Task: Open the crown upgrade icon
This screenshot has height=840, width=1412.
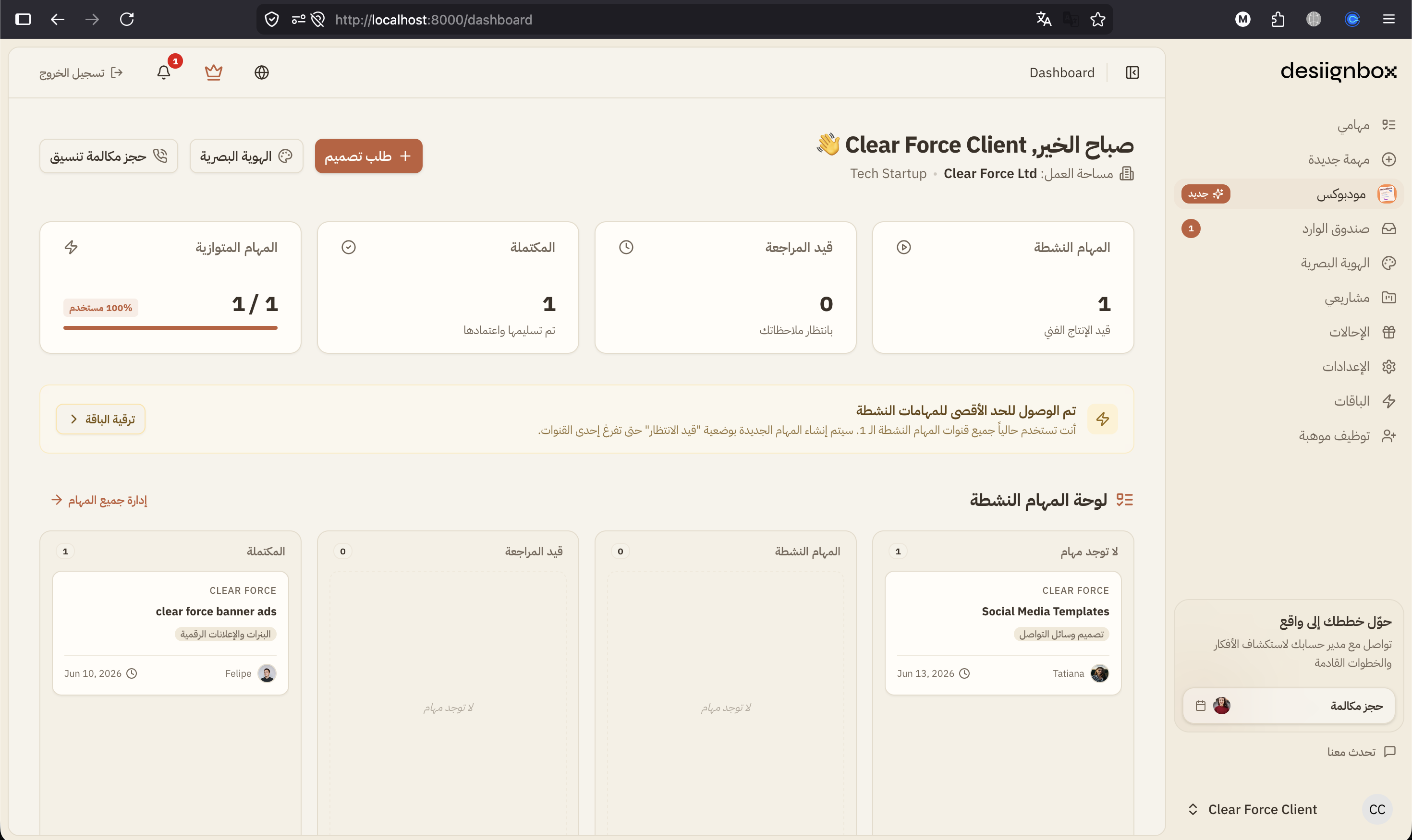Action: click(x=214, y=72)
